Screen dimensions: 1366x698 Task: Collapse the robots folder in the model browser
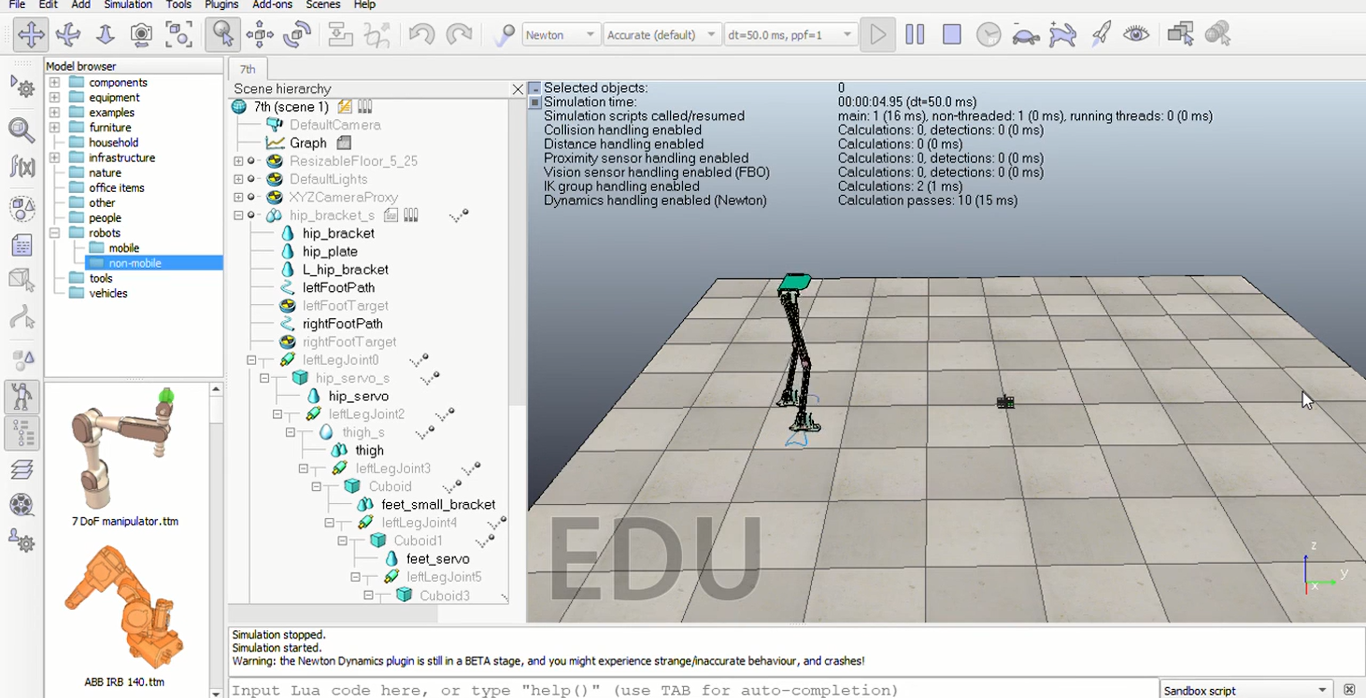(55, 233)
